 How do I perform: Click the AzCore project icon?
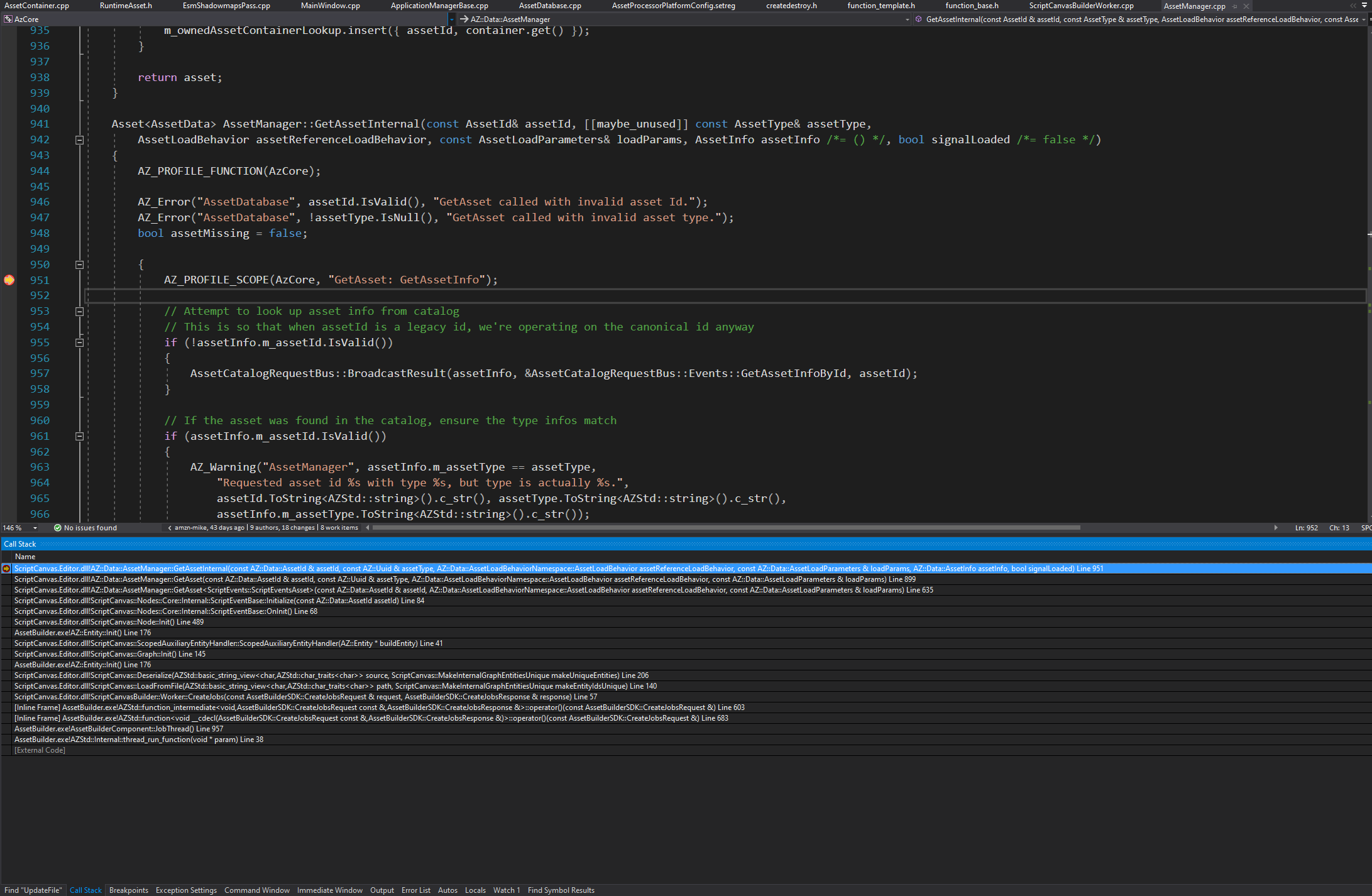point(8,19)
